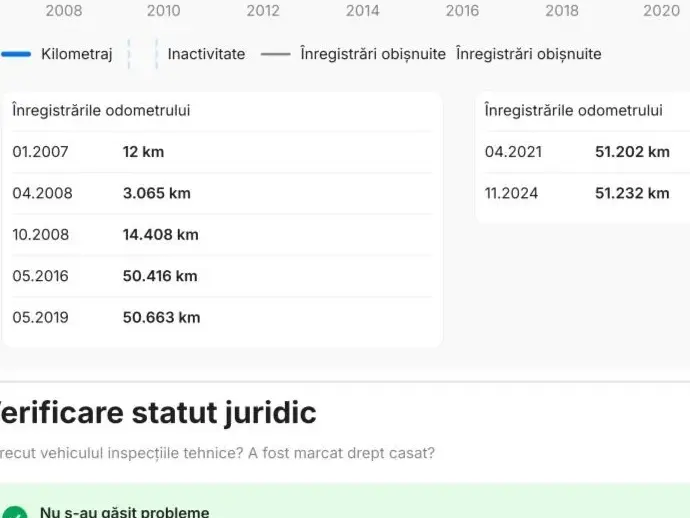Click the 50.416 km reading
This screenshot has height=518, width=690.
[x=160, y=276]
